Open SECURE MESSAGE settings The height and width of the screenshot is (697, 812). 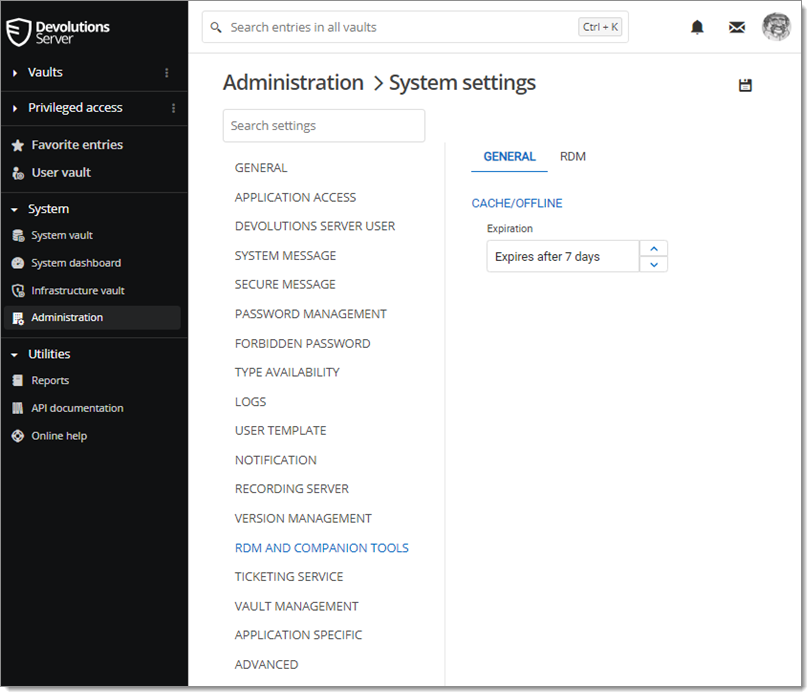click(285, 285)
